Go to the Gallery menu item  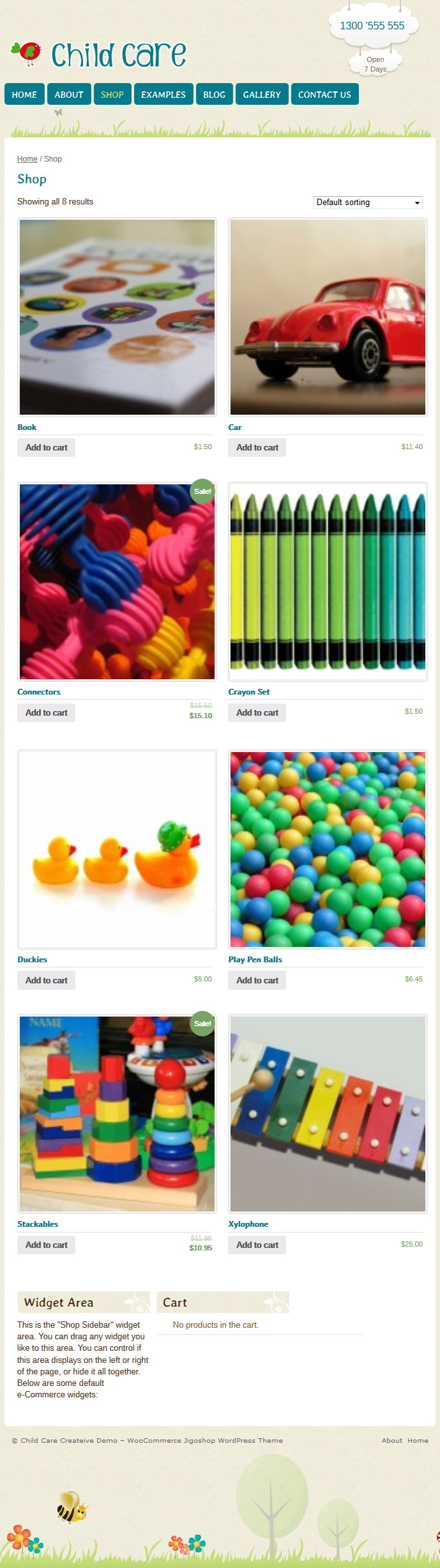pos(262,95)
